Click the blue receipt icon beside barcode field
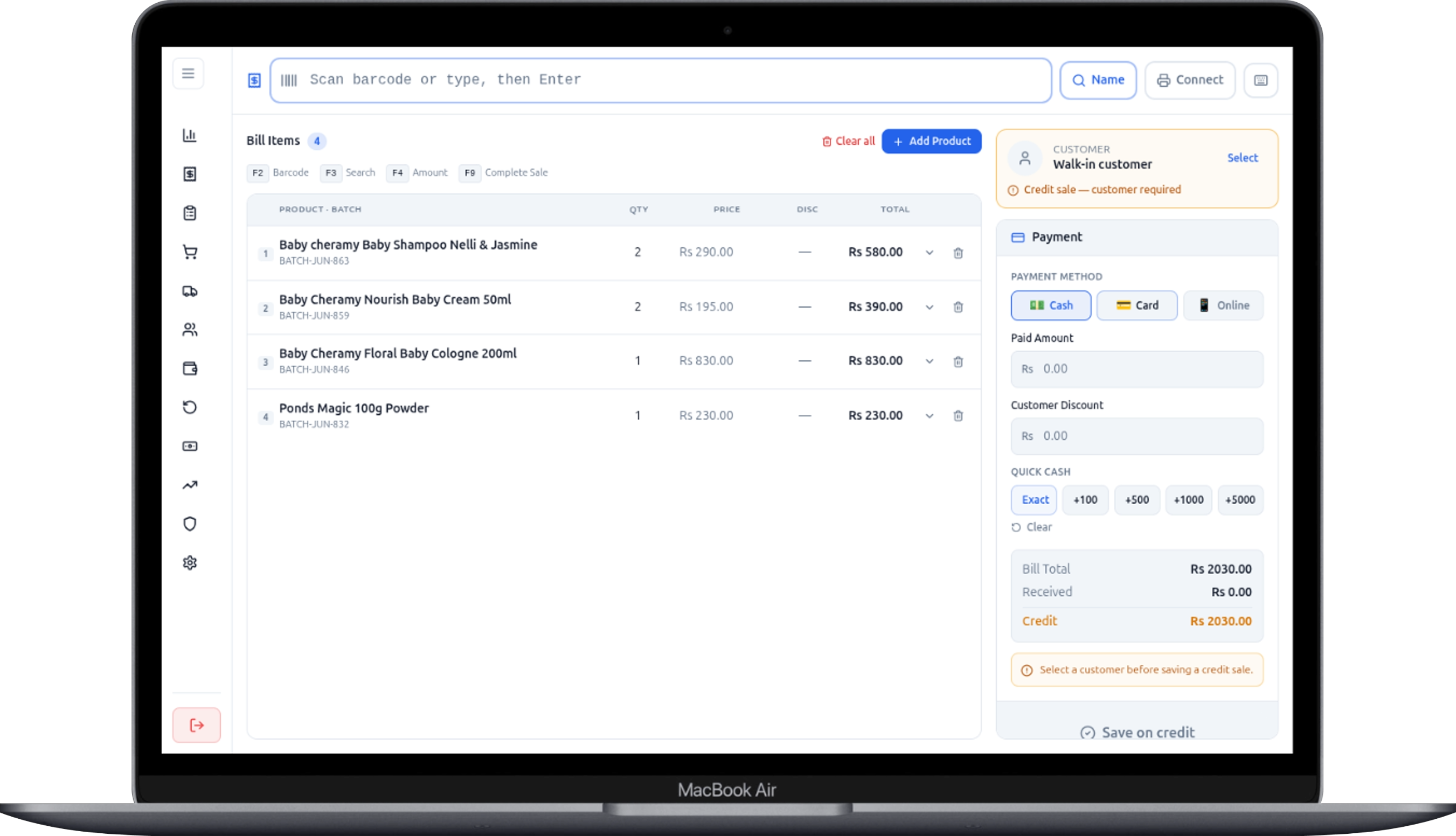This screenshot has width=1456, height=836. pos(254,80)
